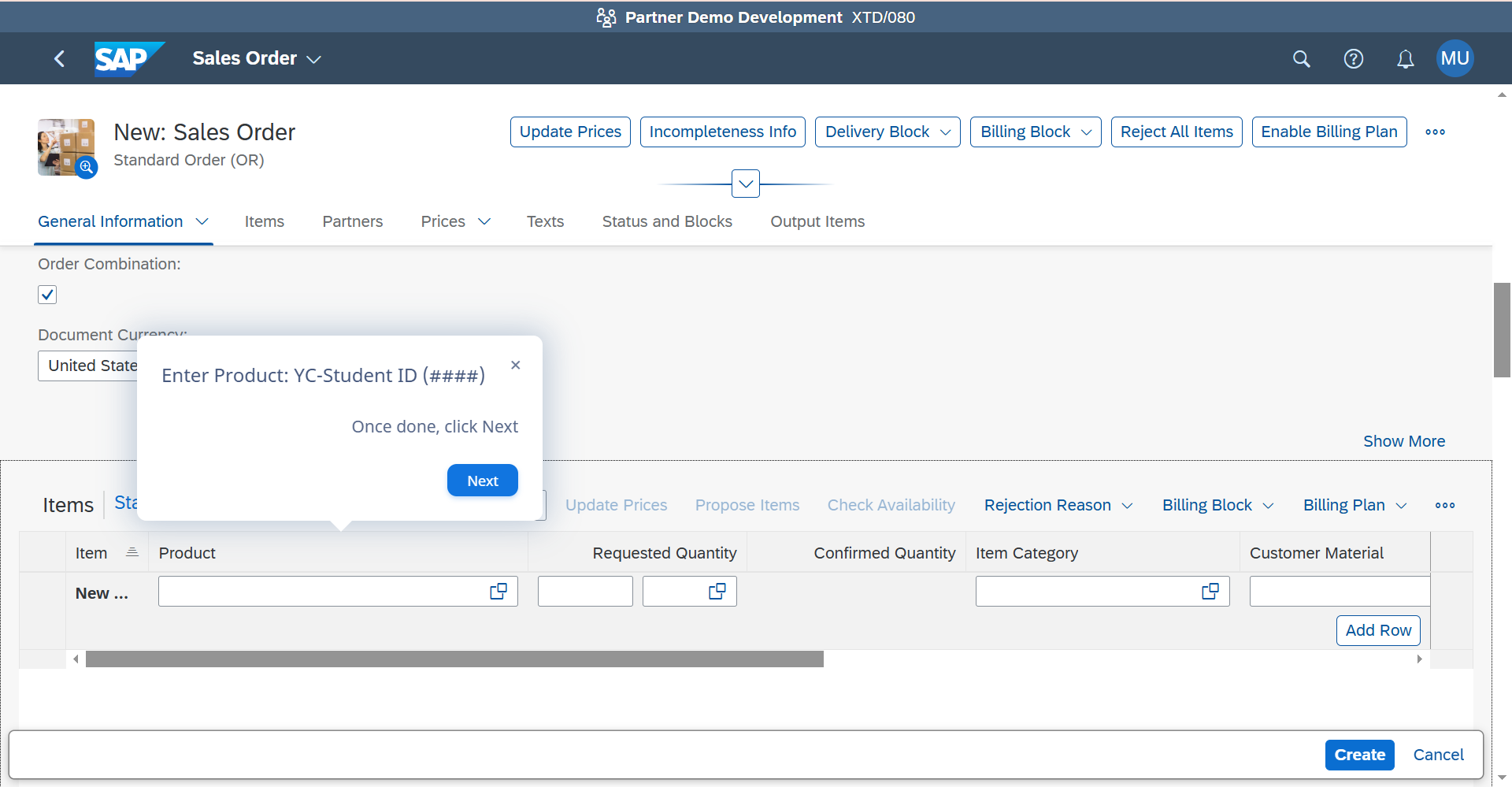Click the Item column sort icon
This screenshot has width=1512, height=787.
tap(132, 552)
